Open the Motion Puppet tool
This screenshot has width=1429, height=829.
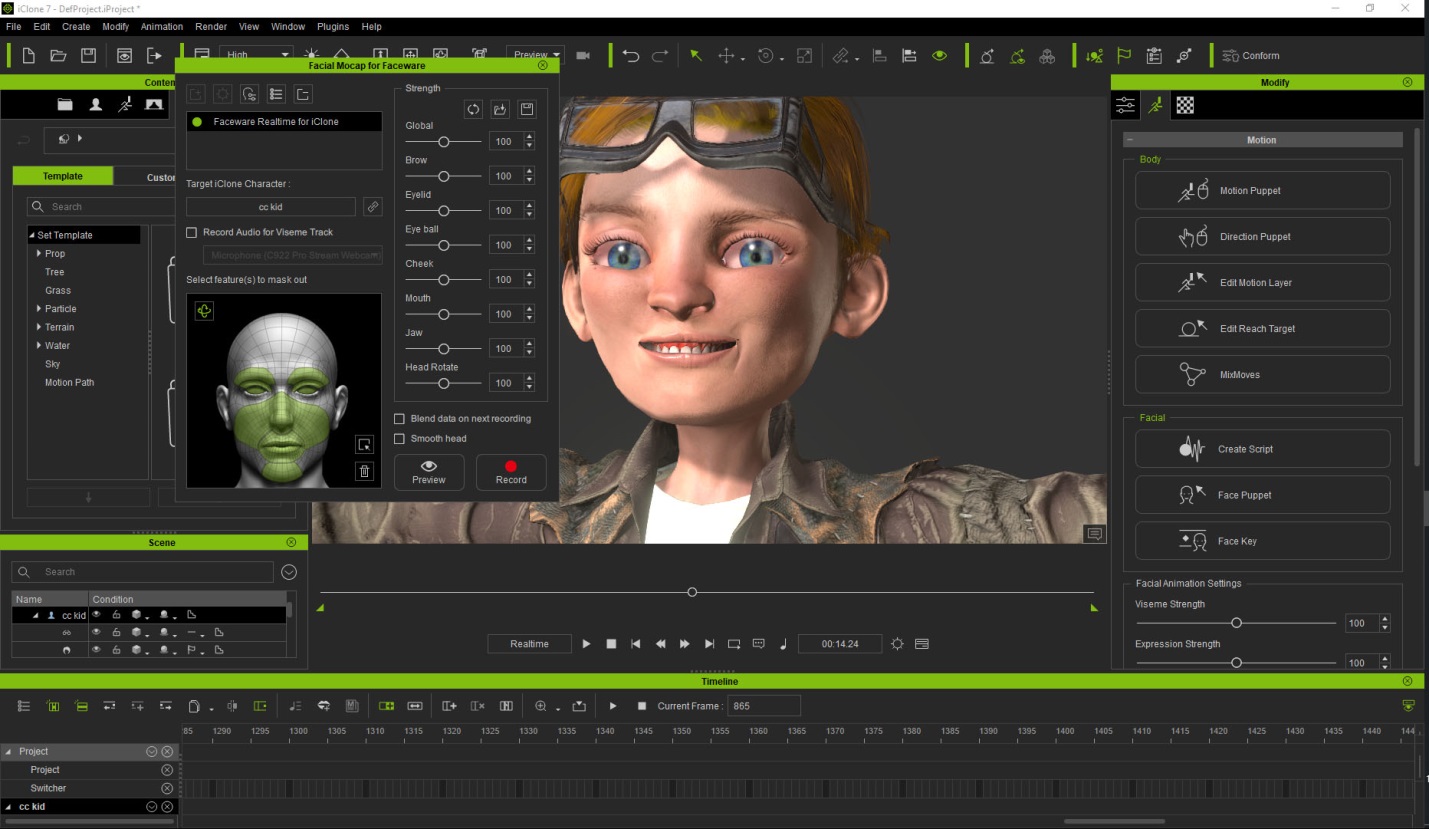coord(1262,190)
